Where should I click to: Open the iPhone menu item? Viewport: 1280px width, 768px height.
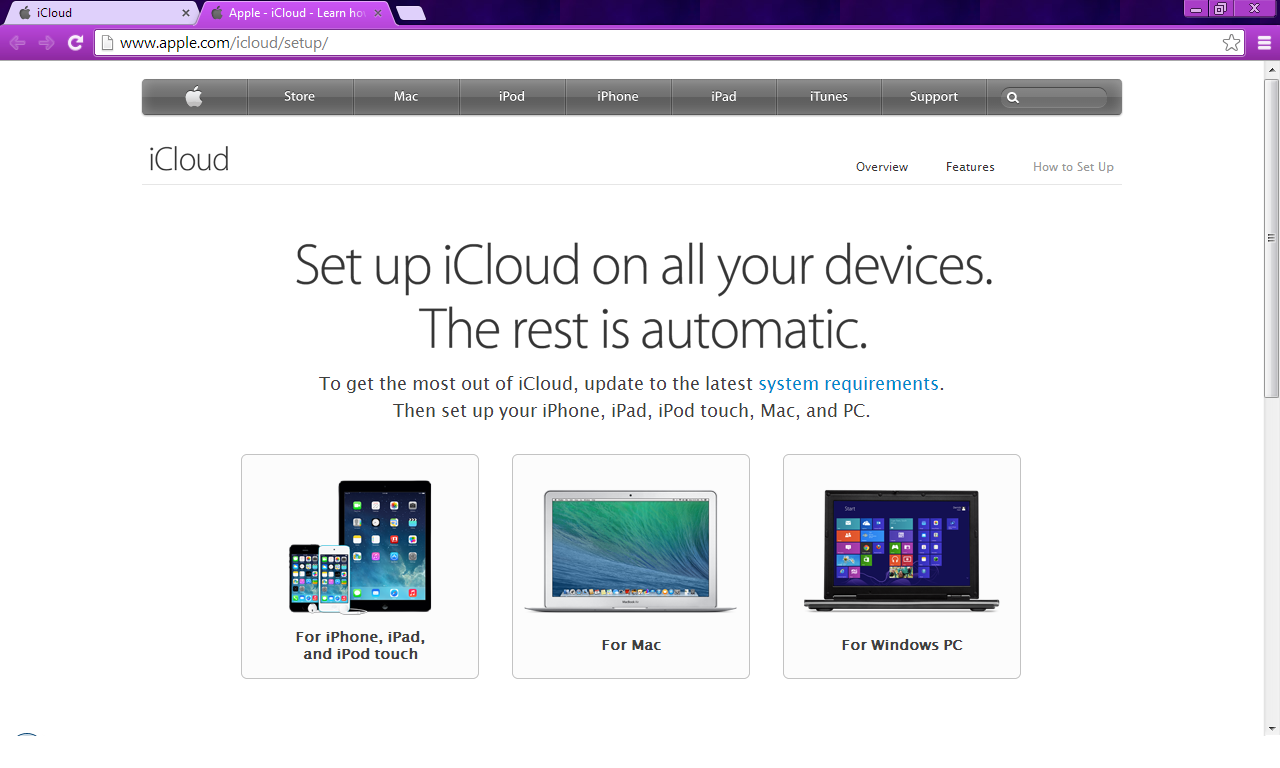[x=618, y=97]
